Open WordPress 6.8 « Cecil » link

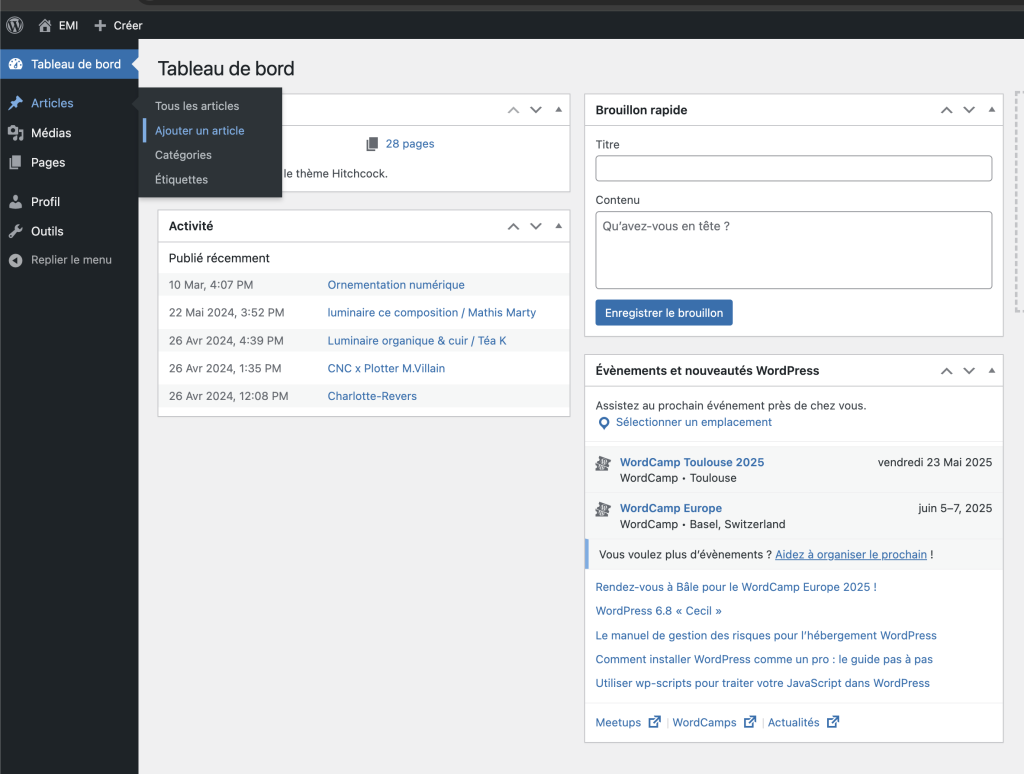(658, 611)
